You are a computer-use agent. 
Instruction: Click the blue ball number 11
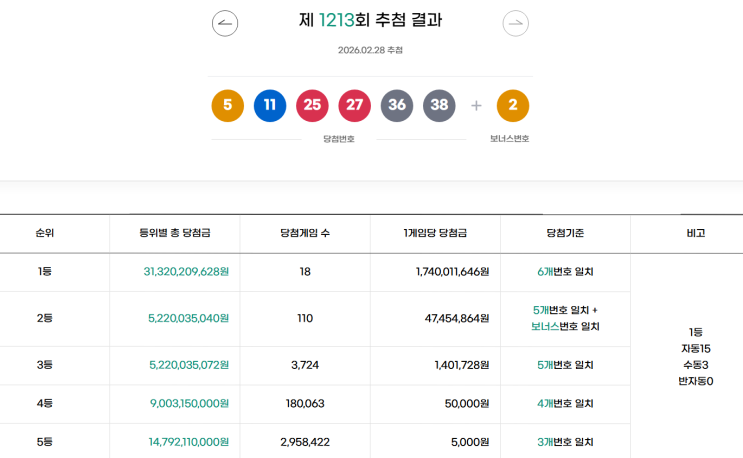(270, 105)
